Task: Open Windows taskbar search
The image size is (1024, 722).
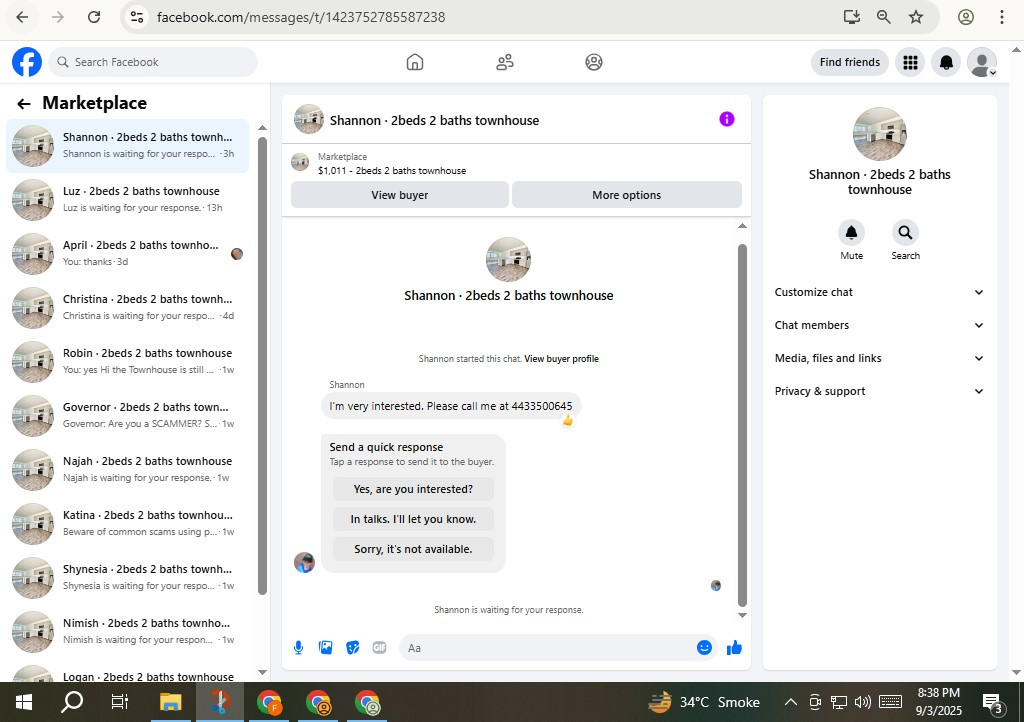Action: 72,702
